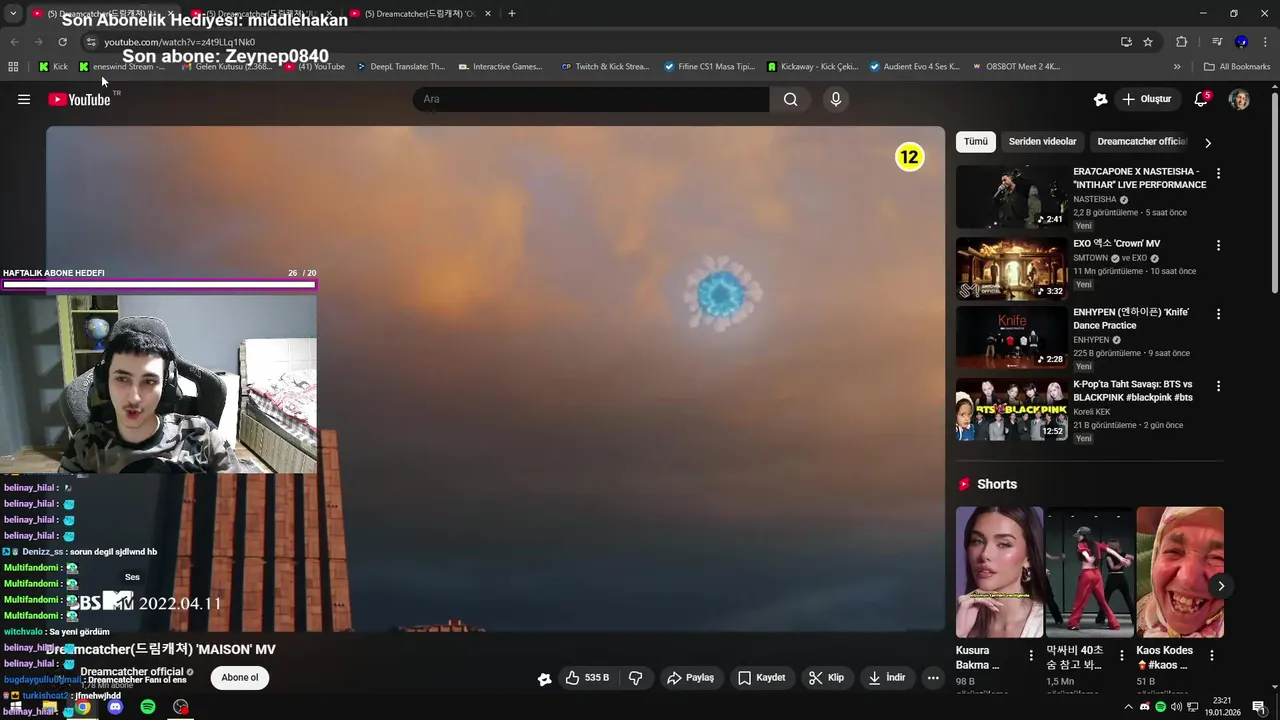Open YouTube notifications bell
Viewport: 1280px width, 720px height.
[x=1201, y=99]
